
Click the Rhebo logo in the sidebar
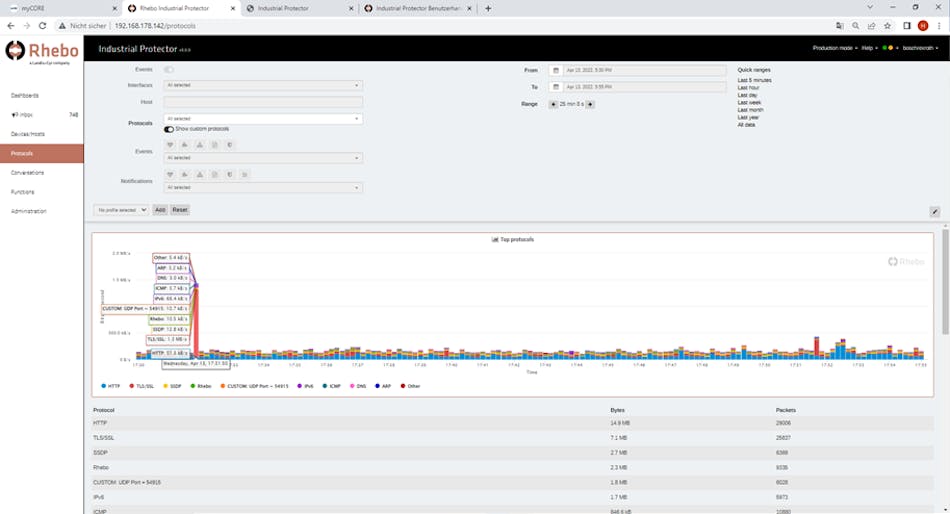point(42,52)
